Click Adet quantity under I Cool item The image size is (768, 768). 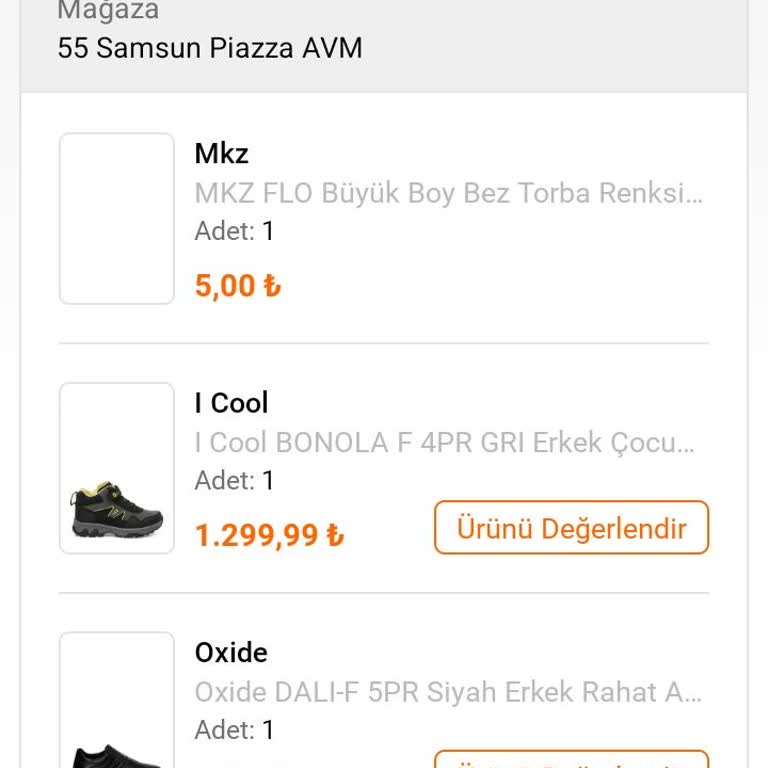[x=234, y=481]
